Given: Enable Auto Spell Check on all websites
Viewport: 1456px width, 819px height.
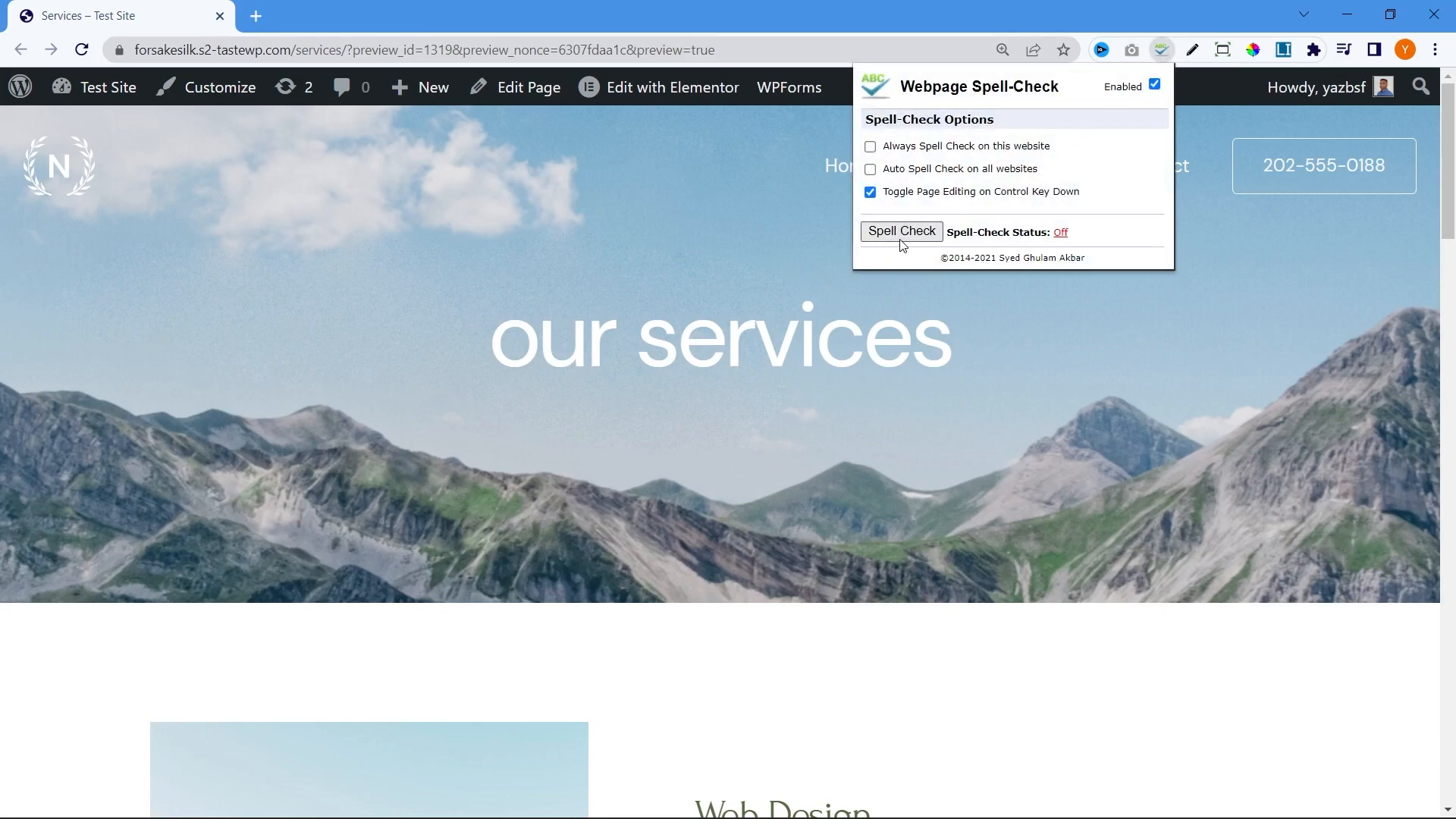Looking at the screenshot, I should pos(870,168).
